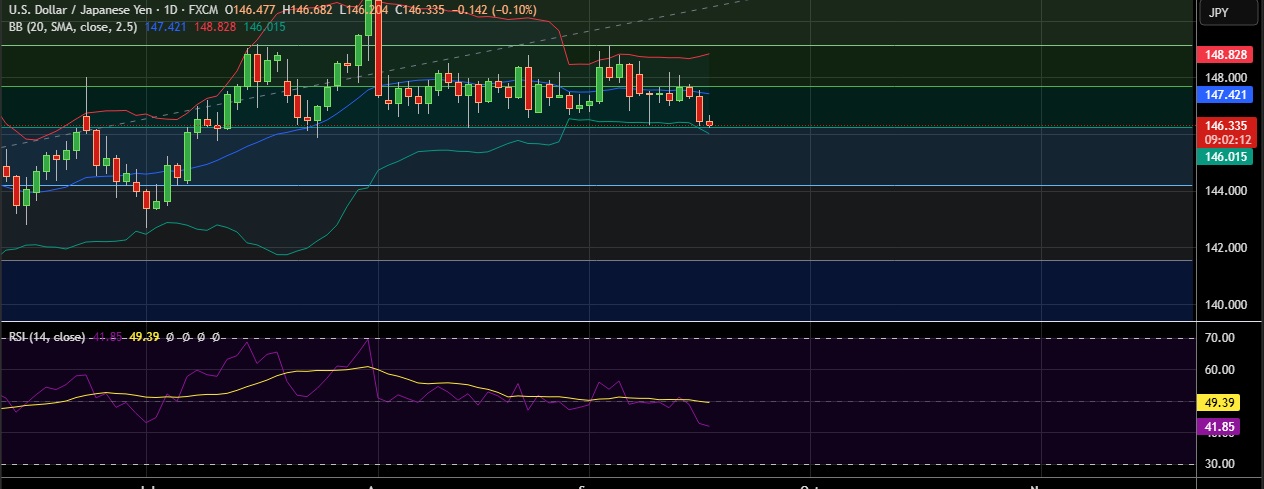This screenshot has width=1264, height=489.
Task: Click the red 148.828 upper band price label
Action: (1226, 54)
